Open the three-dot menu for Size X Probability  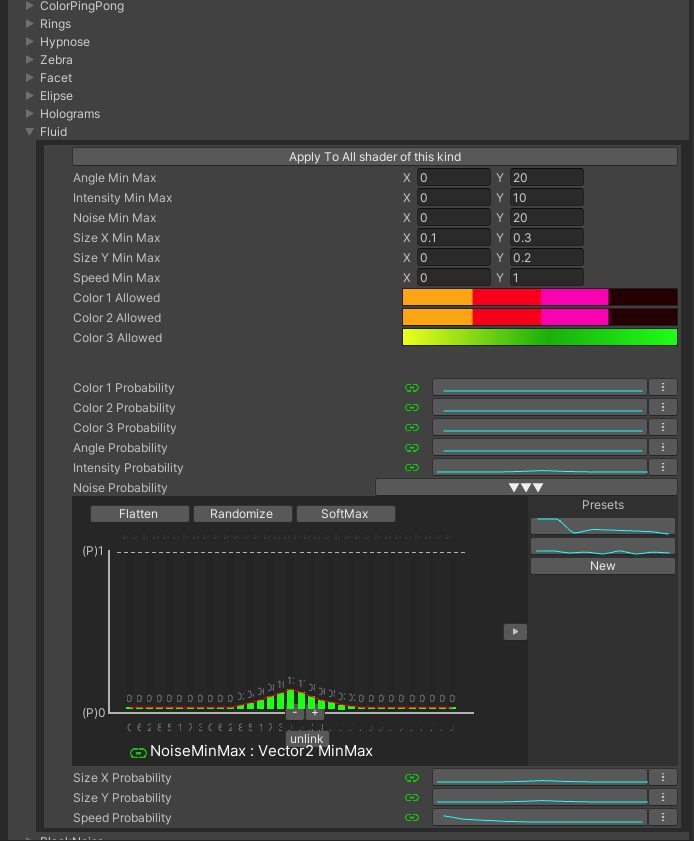click(x=663, y=777)
